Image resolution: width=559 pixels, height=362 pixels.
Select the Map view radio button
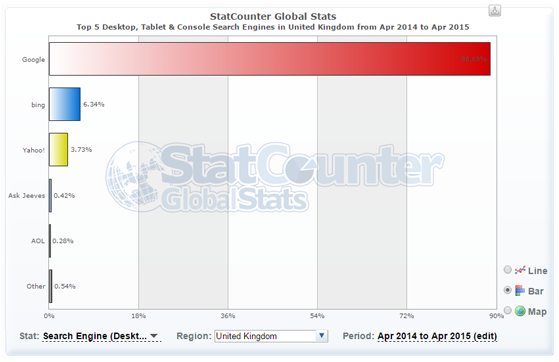coord(507,311)
